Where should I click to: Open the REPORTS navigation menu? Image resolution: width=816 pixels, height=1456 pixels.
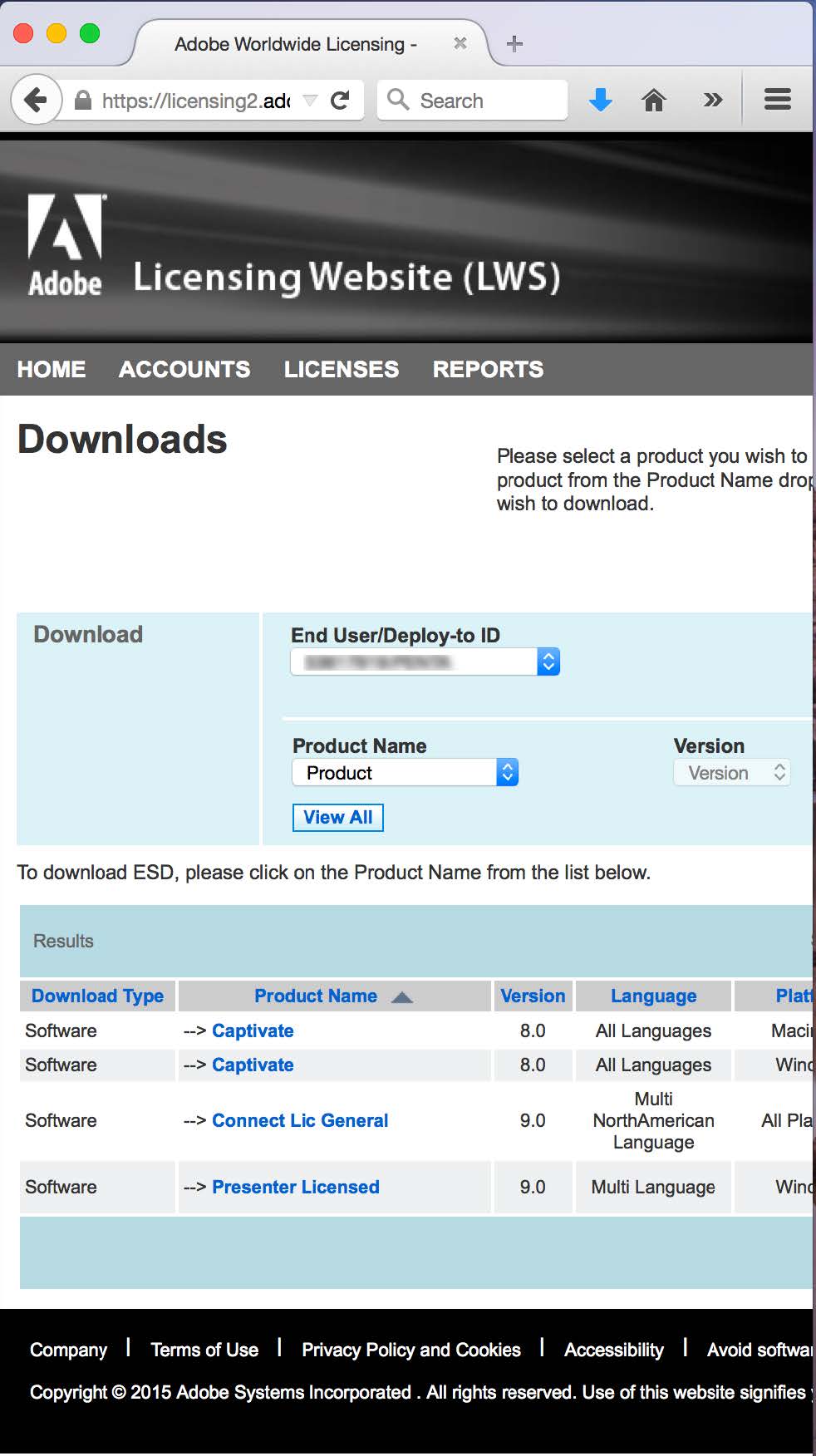click(488, 369)
